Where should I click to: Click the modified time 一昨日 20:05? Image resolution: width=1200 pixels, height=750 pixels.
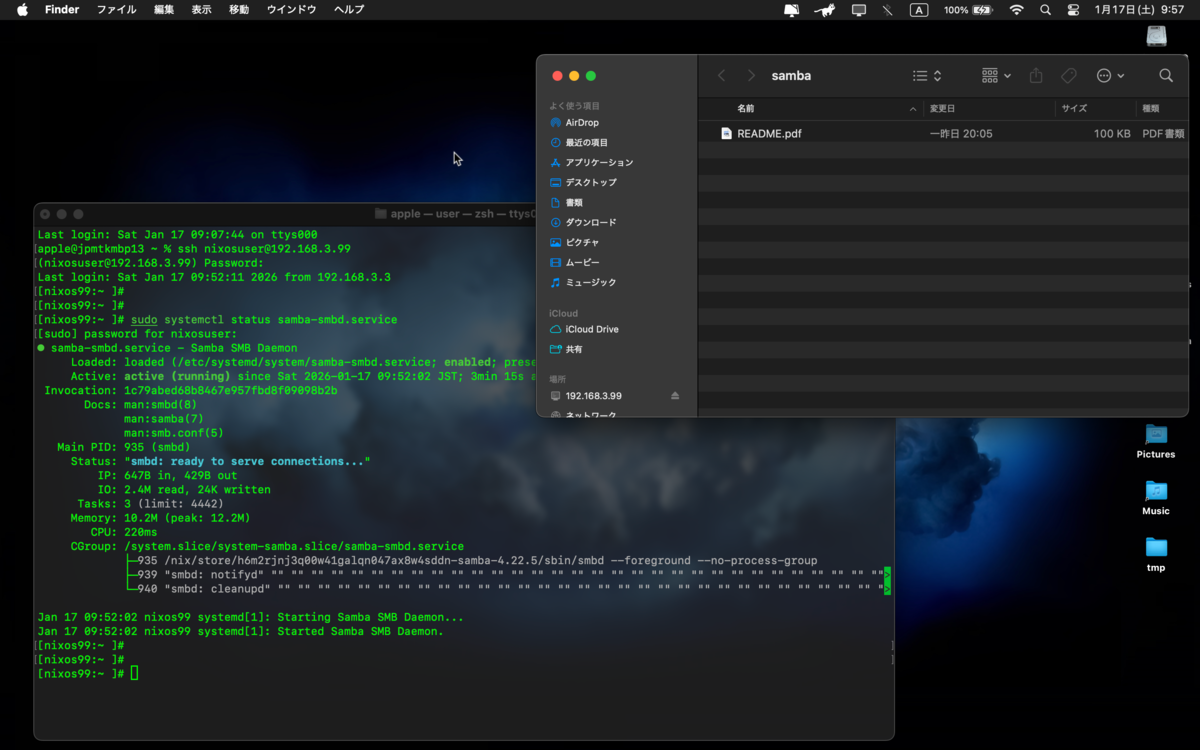coord(961,133)
